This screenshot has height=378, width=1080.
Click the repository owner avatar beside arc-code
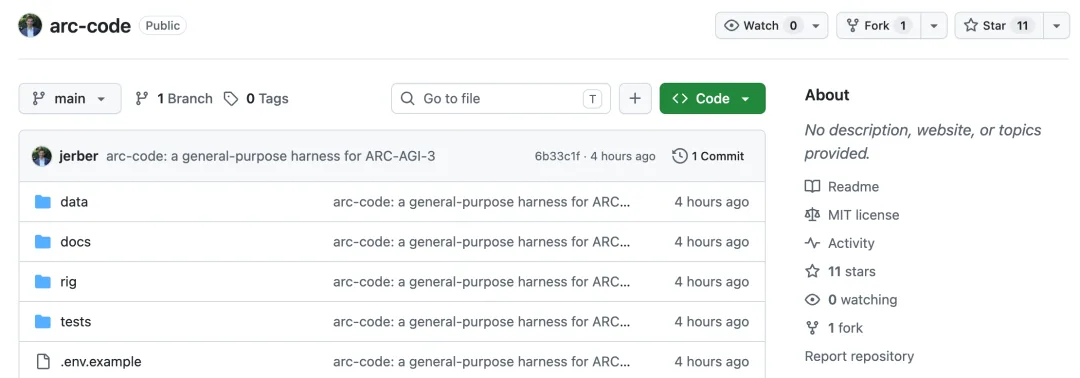tap(30, 25)
